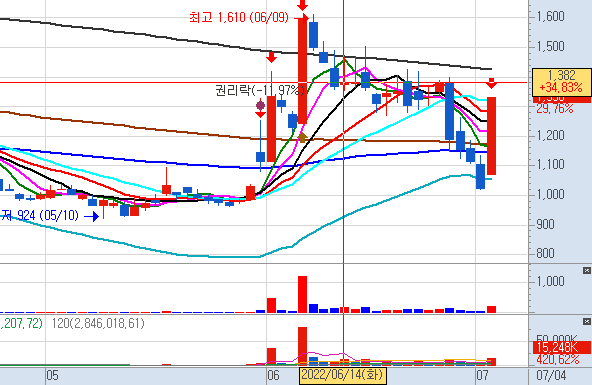Close the trading value panel with its X icon
Image resolution: width=592 pixels, height=385 pixels.
(x=586, y=321)
